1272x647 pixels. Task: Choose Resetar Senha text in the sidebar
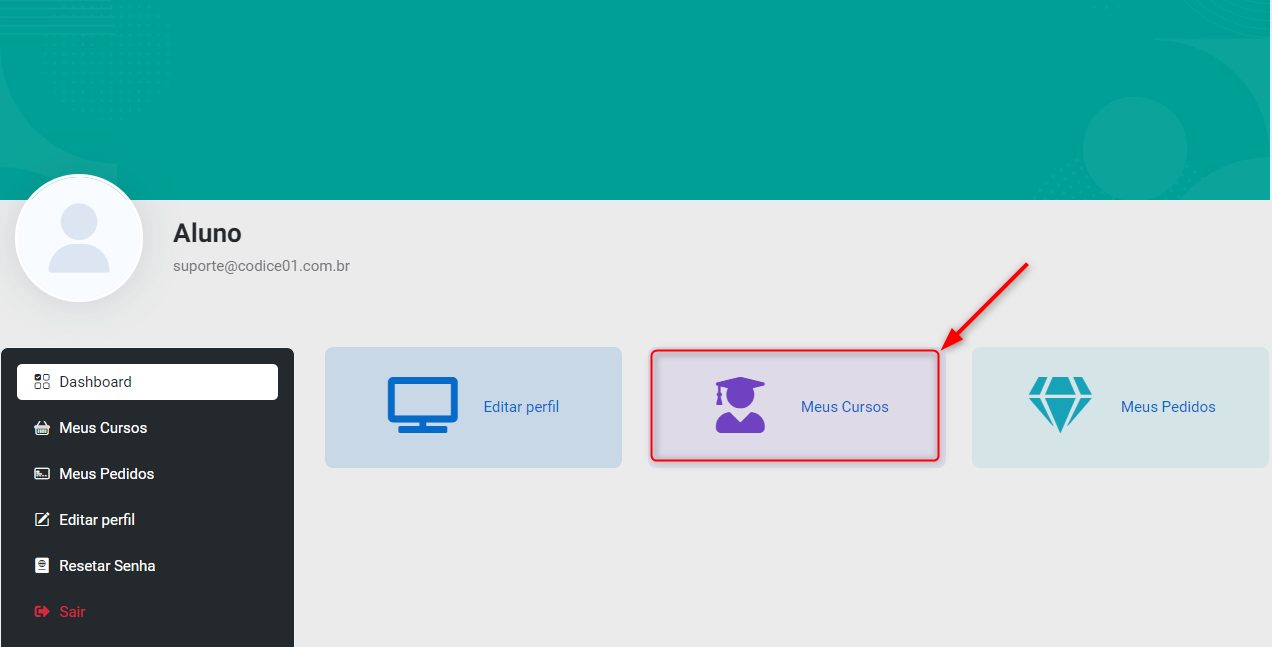pos(107,566)
